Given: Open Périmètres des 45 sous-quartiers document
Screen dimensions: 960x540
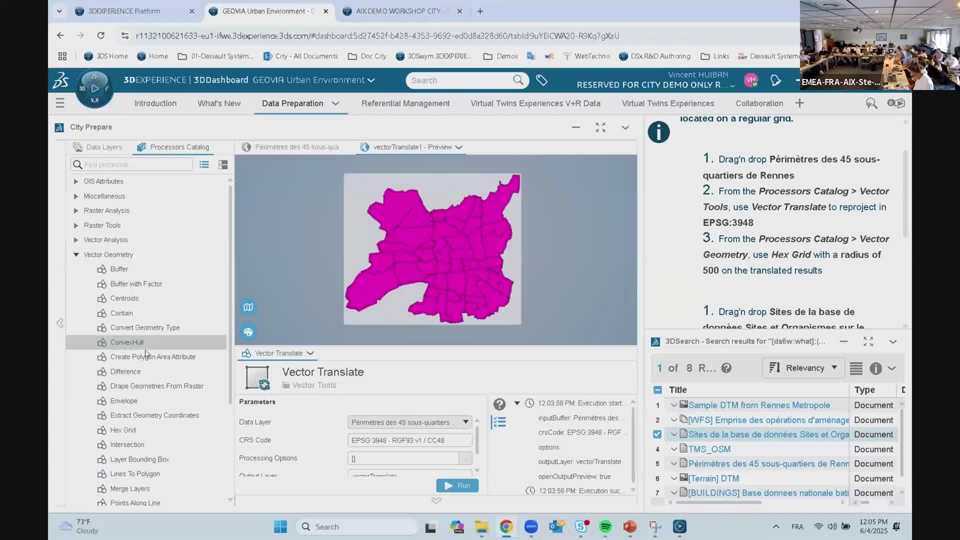Looking at the screenshot, I should pyautogui.click(x=768, y=464).
